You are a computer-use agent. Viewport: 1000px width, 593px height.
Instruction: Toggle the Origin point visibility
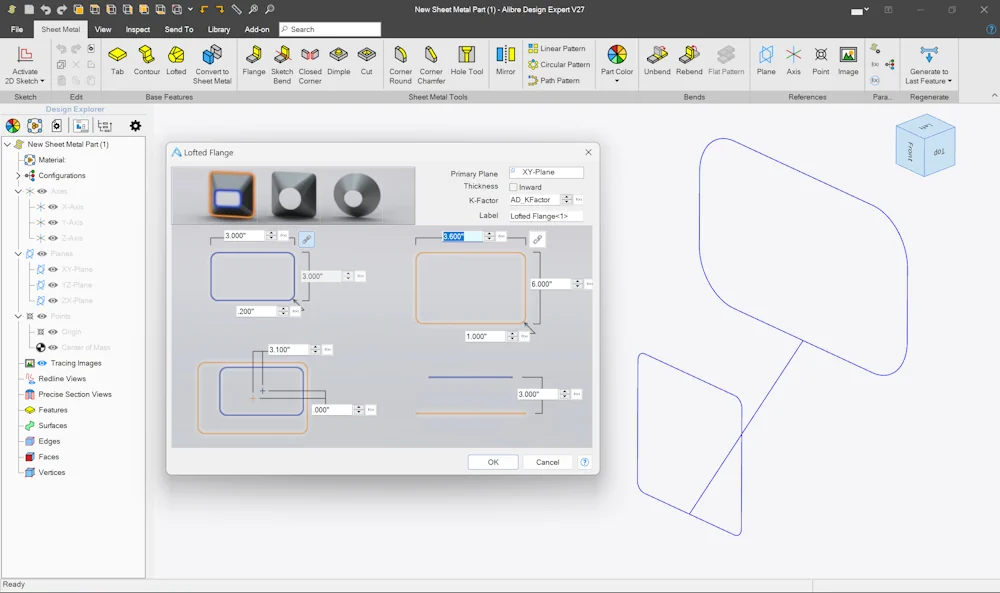click(x=53, y=332)
